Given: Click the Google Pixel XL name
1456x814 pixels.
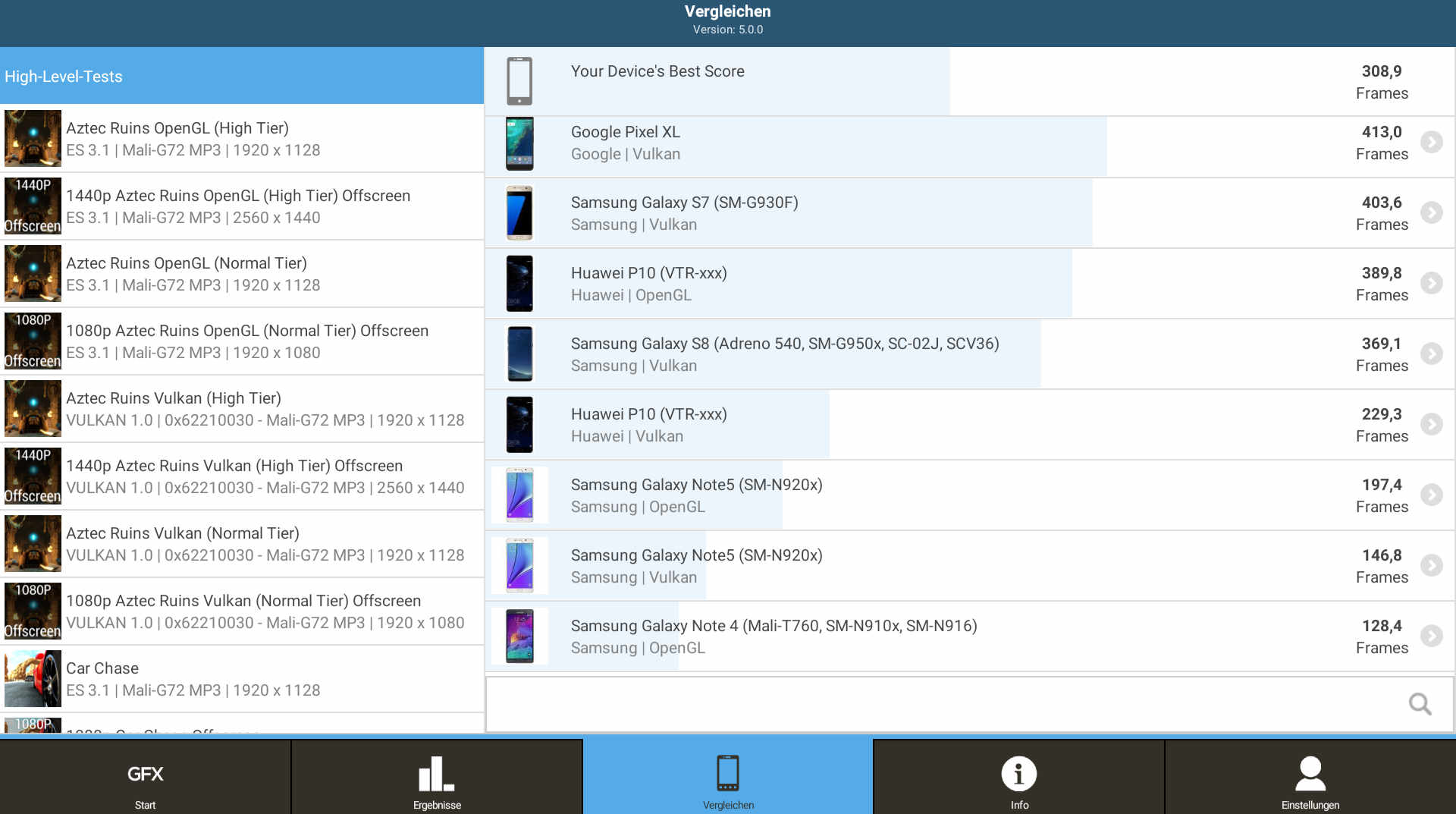Looking at the screenshot, I should (626, 132).
